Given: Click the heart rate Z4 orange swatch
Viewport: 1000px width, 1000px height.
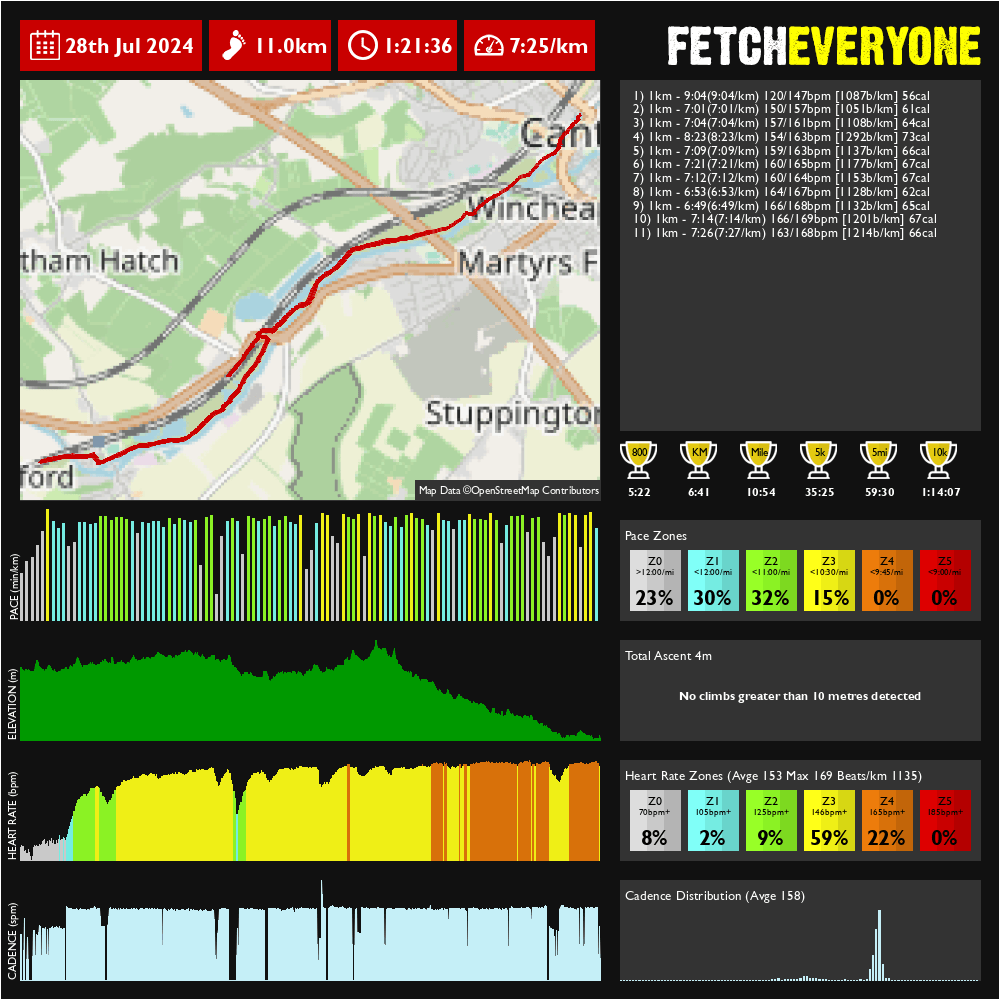Looking at the screenshot, I should [x=887, y=820].
